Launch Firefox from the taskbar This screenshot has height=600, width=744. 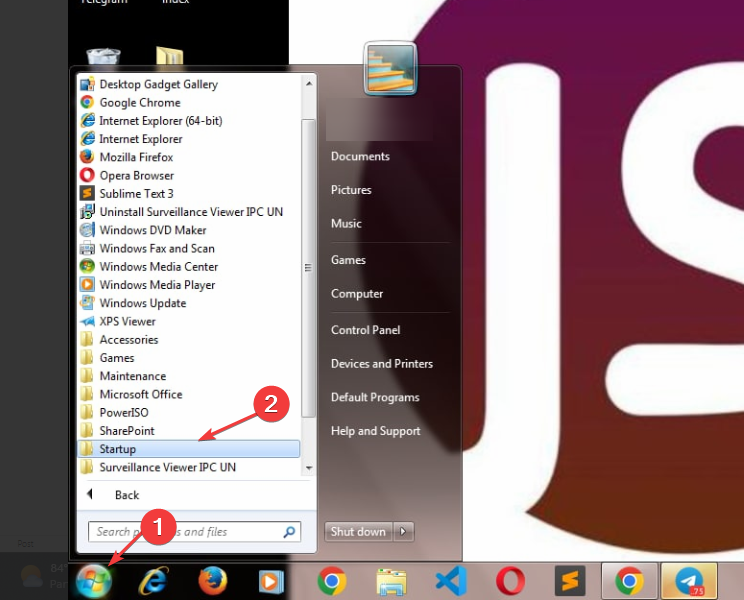point(212,581)
